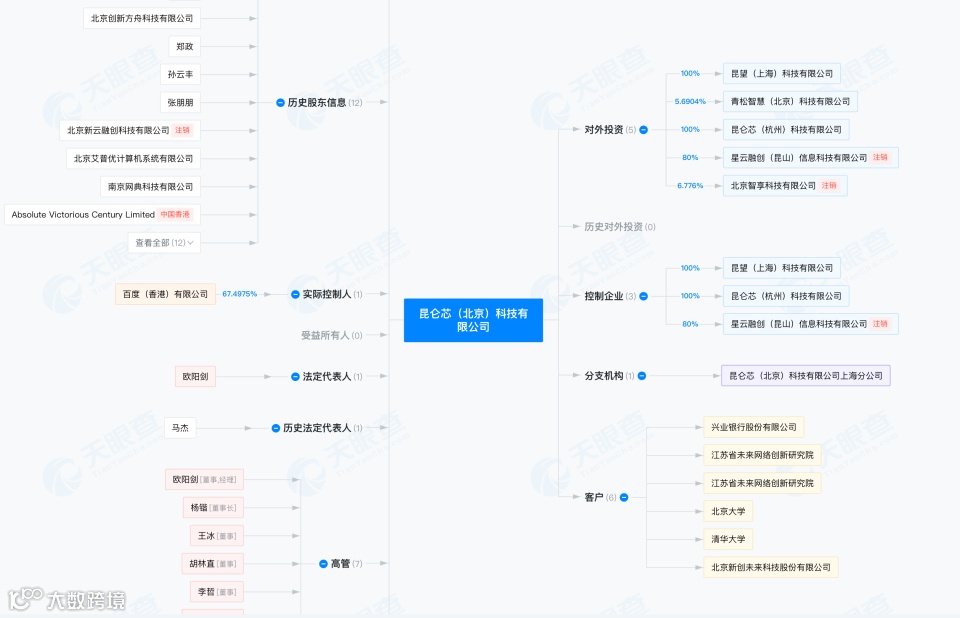Click the 6.776% stake label
Screen dimensions: 960x618
pyautogui.click(x=690, y=186)
